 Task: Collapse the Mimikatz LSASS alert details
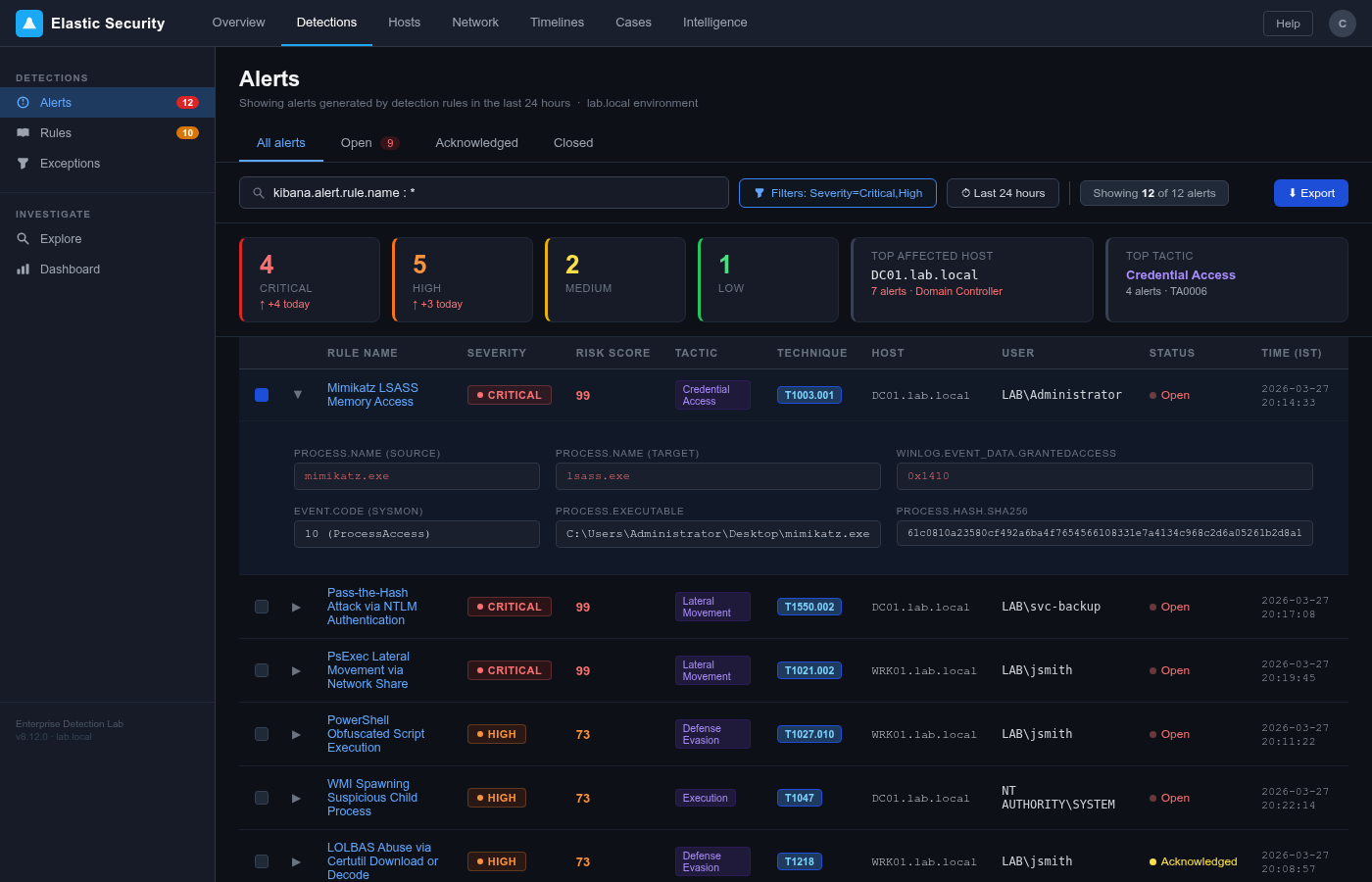297,394
